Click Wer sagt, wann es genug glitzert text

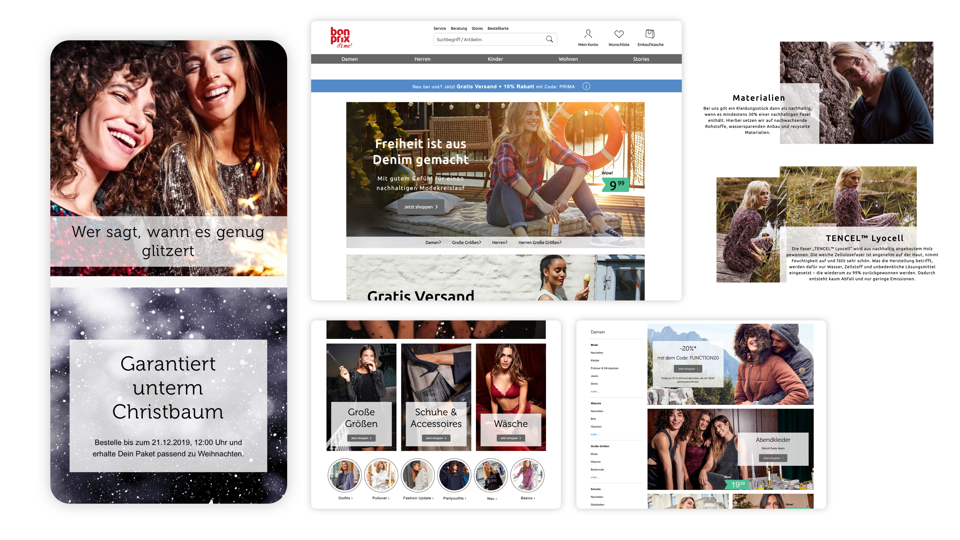[x=168, y=241]
